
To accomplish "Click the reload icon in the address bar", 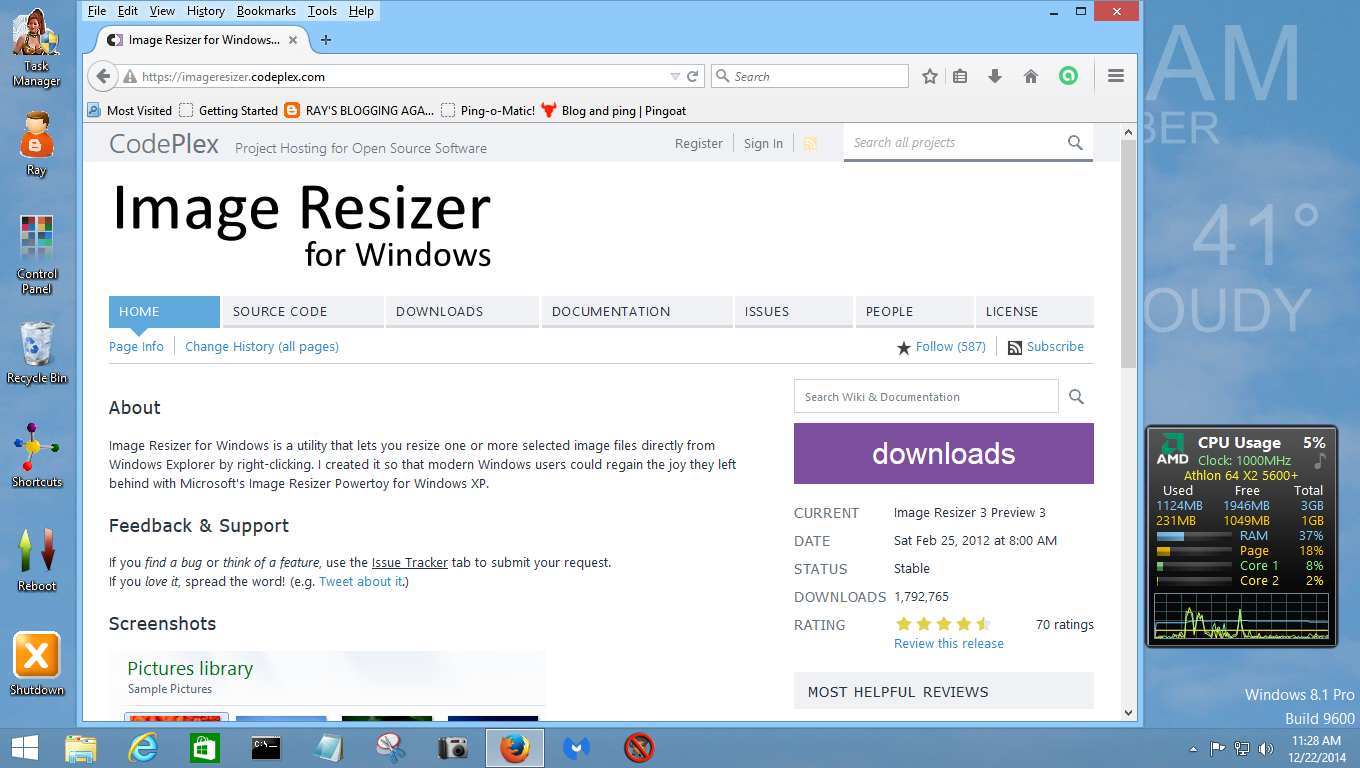I will [x=692, y=76].
